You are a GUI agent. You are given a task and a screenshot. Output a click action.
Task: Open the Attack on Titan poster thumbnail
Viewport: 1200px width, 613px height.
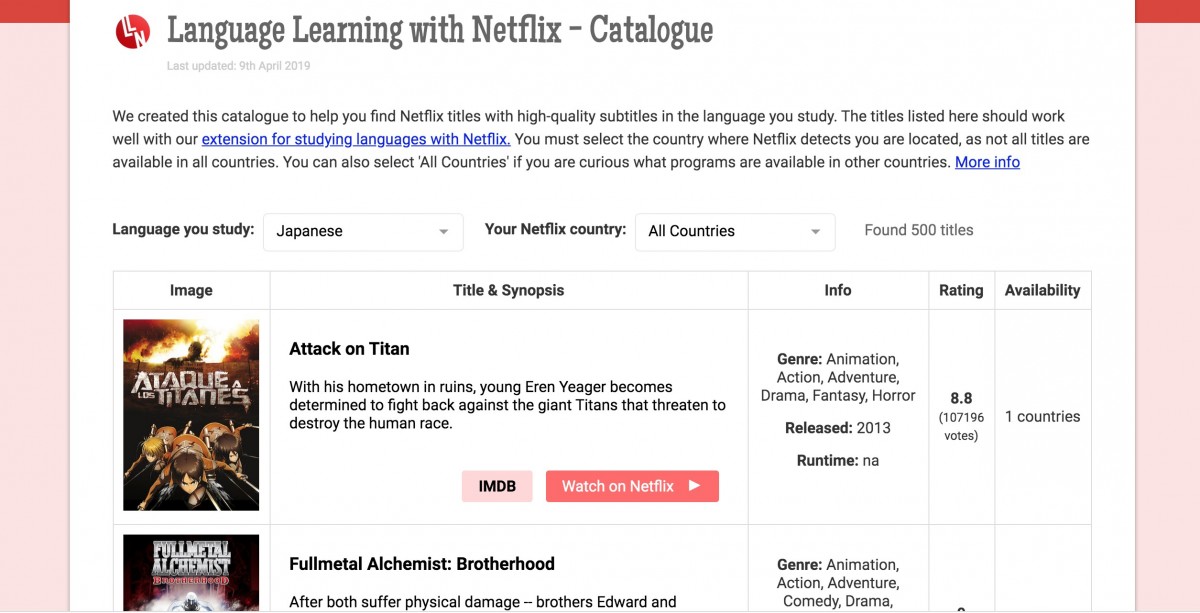(x=191, y=415)
